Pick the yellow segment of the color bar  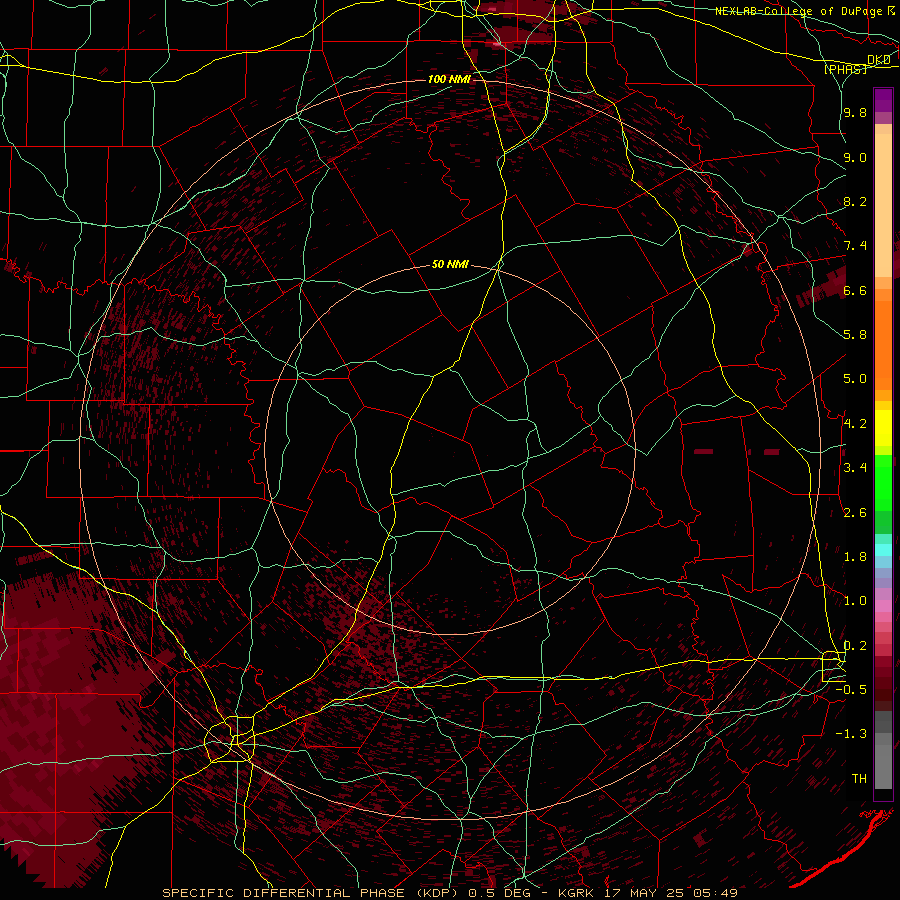tap(883, 428)
